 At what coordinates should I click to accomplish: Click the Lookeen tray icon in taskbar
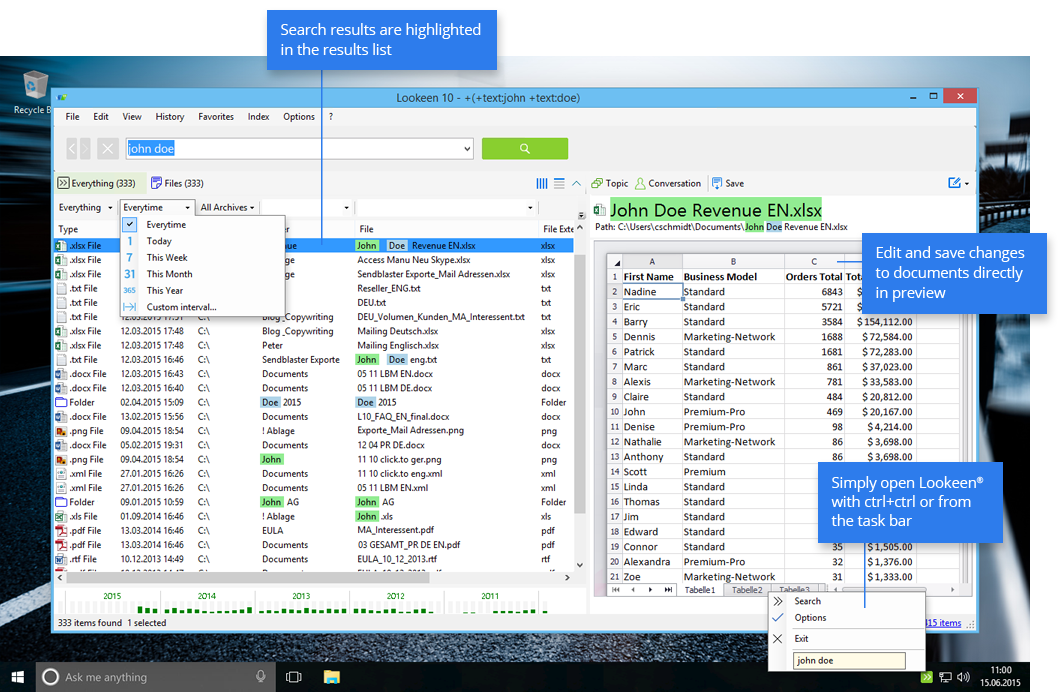pos(927,677)
